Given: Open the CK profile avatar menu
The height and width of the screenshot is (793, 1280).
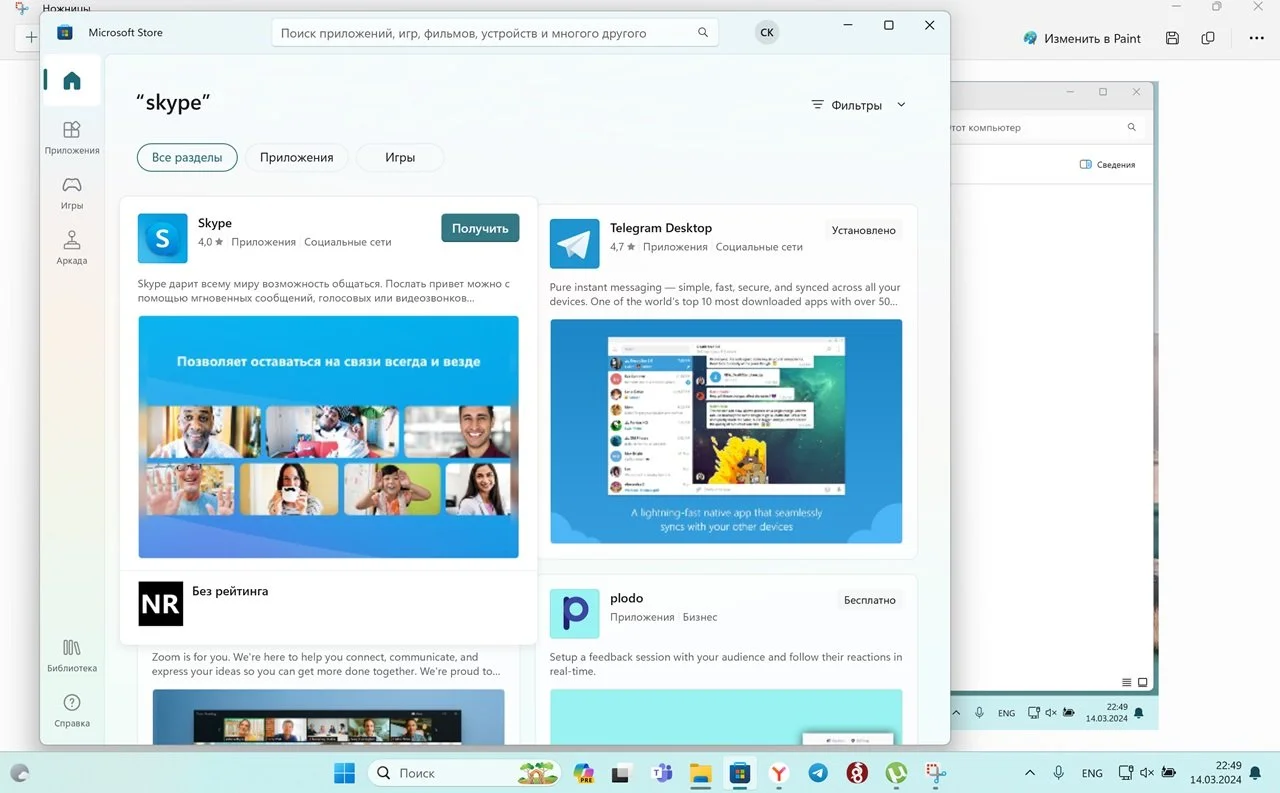Looking at the screenshot, I should click(767, 32).
